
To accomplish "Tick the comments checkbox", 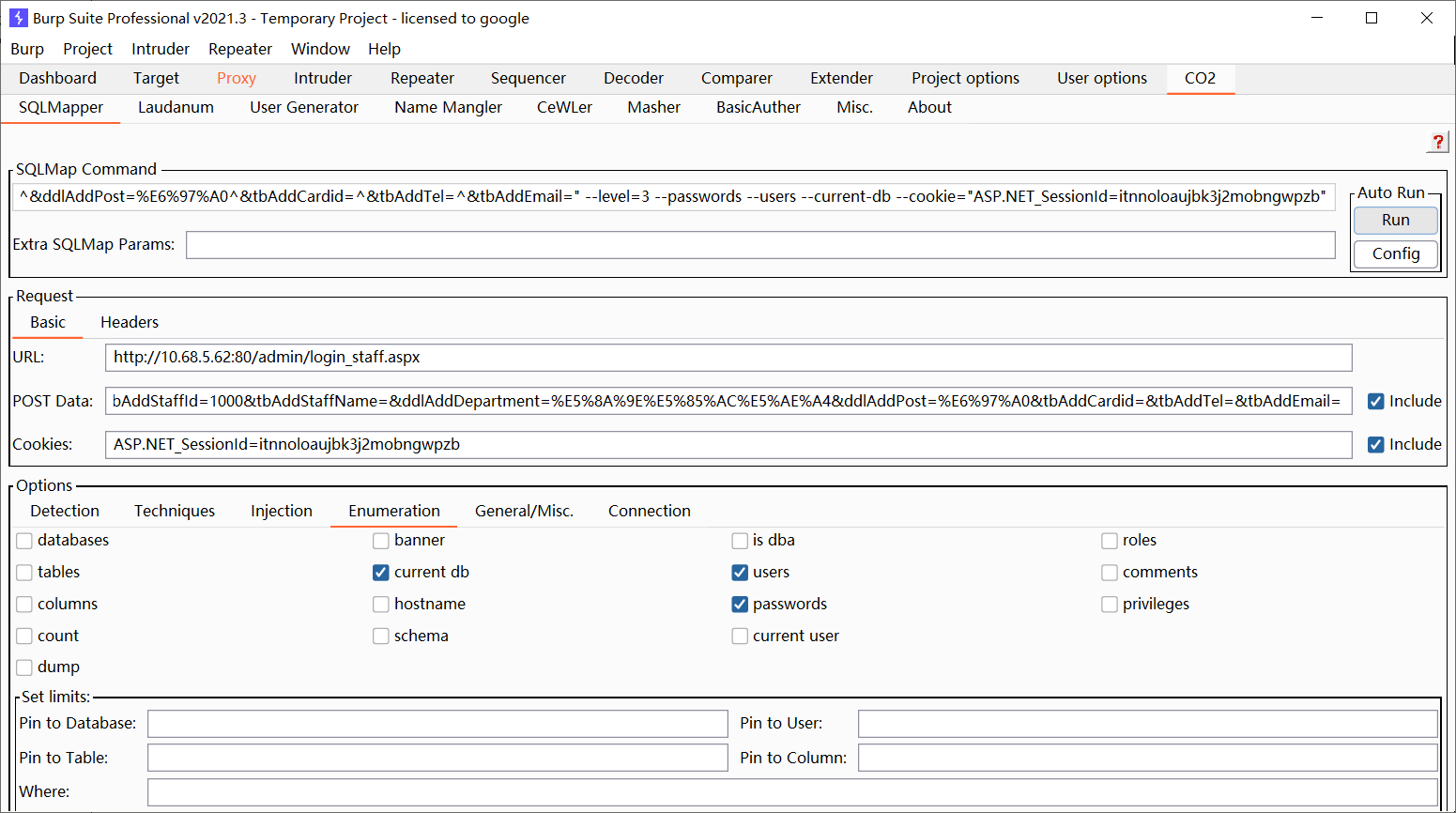I will click(1110, 573).
